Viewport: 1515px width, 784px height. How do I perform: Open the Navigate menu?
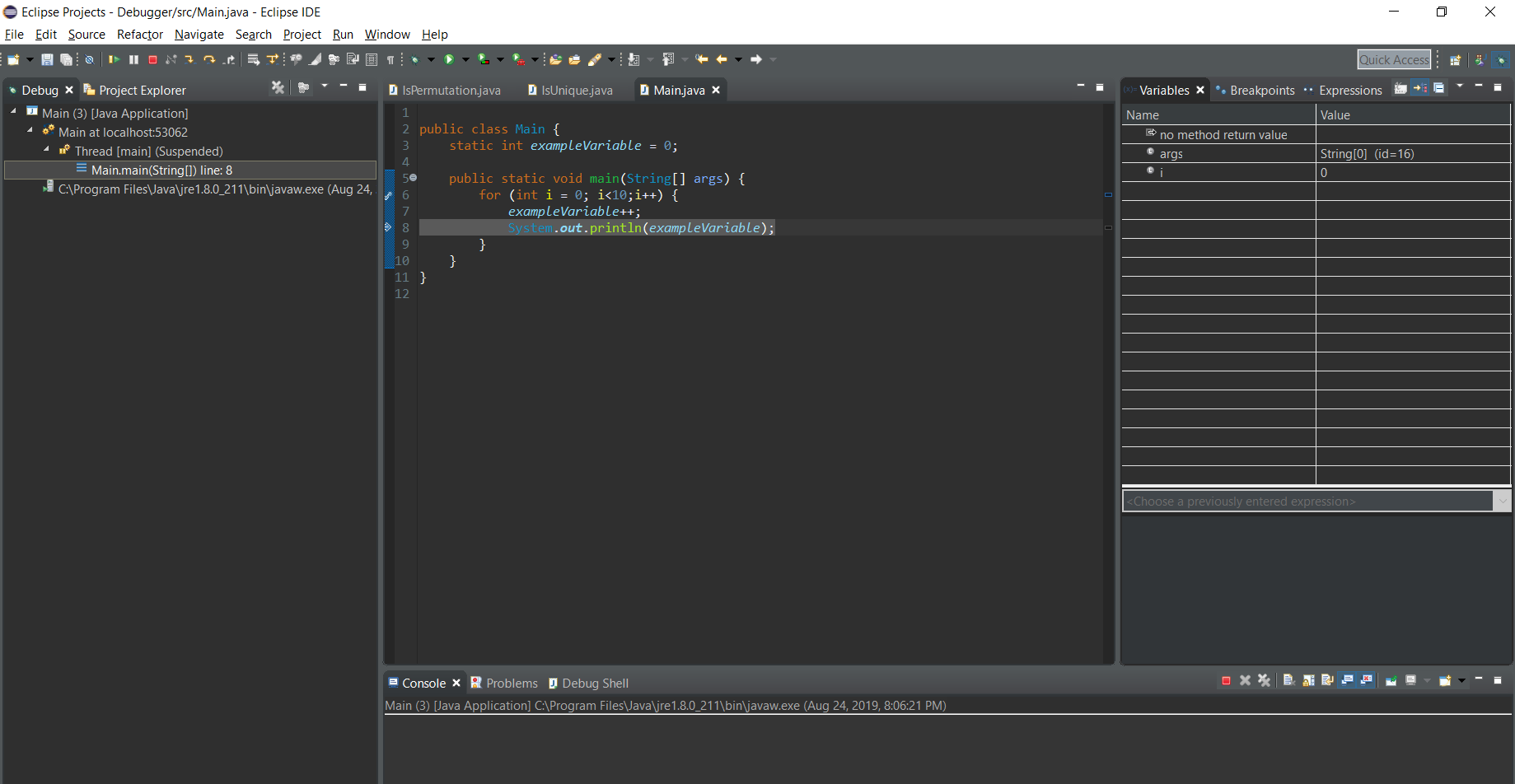pos(199,34)
